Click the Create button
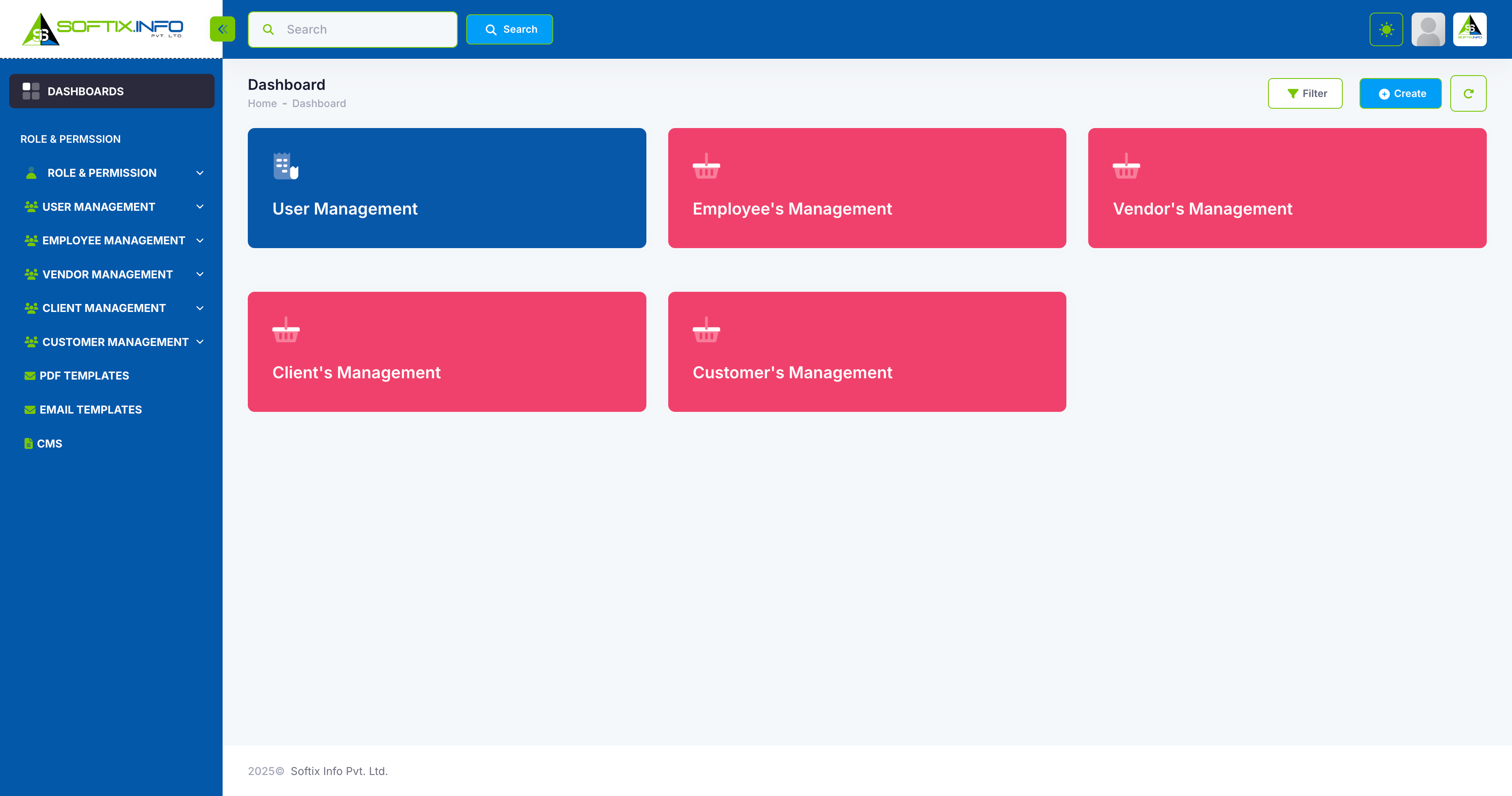Viewport: 1512px width, 796px height. (x=1400, y=93)
